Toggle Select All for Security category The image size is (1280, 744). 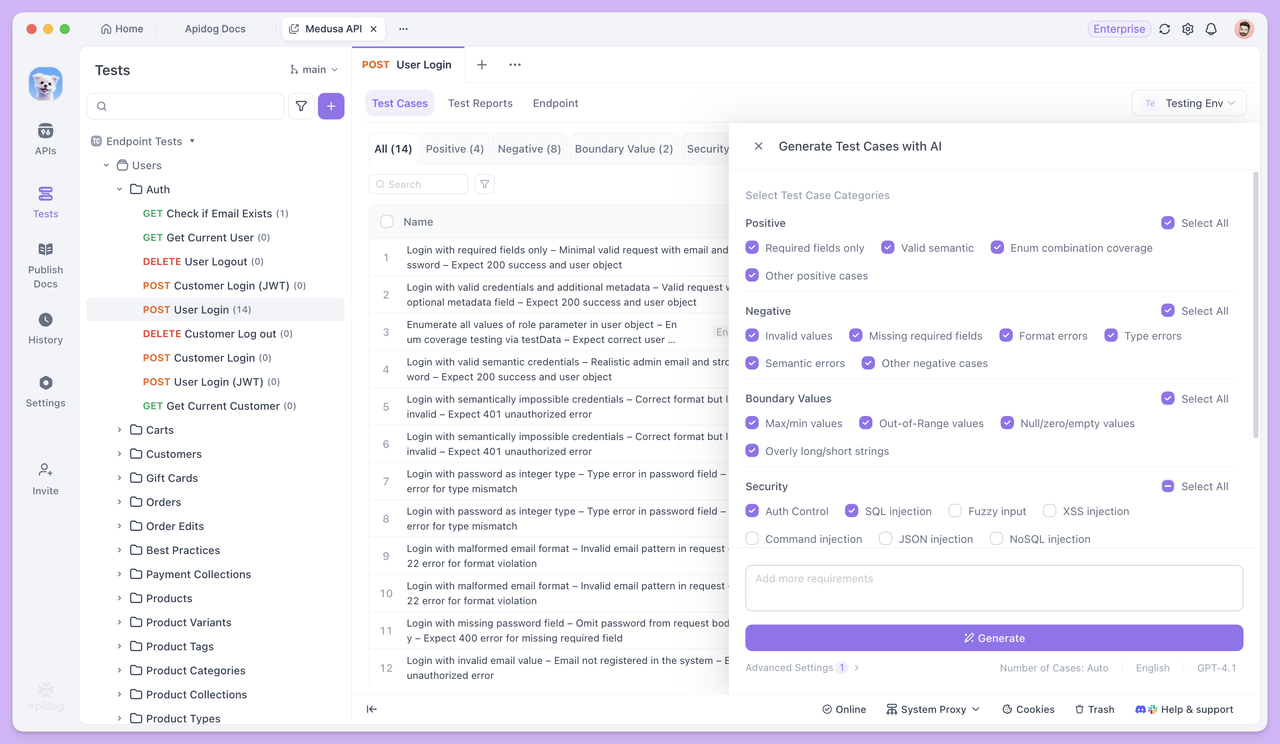point(1167,486)
